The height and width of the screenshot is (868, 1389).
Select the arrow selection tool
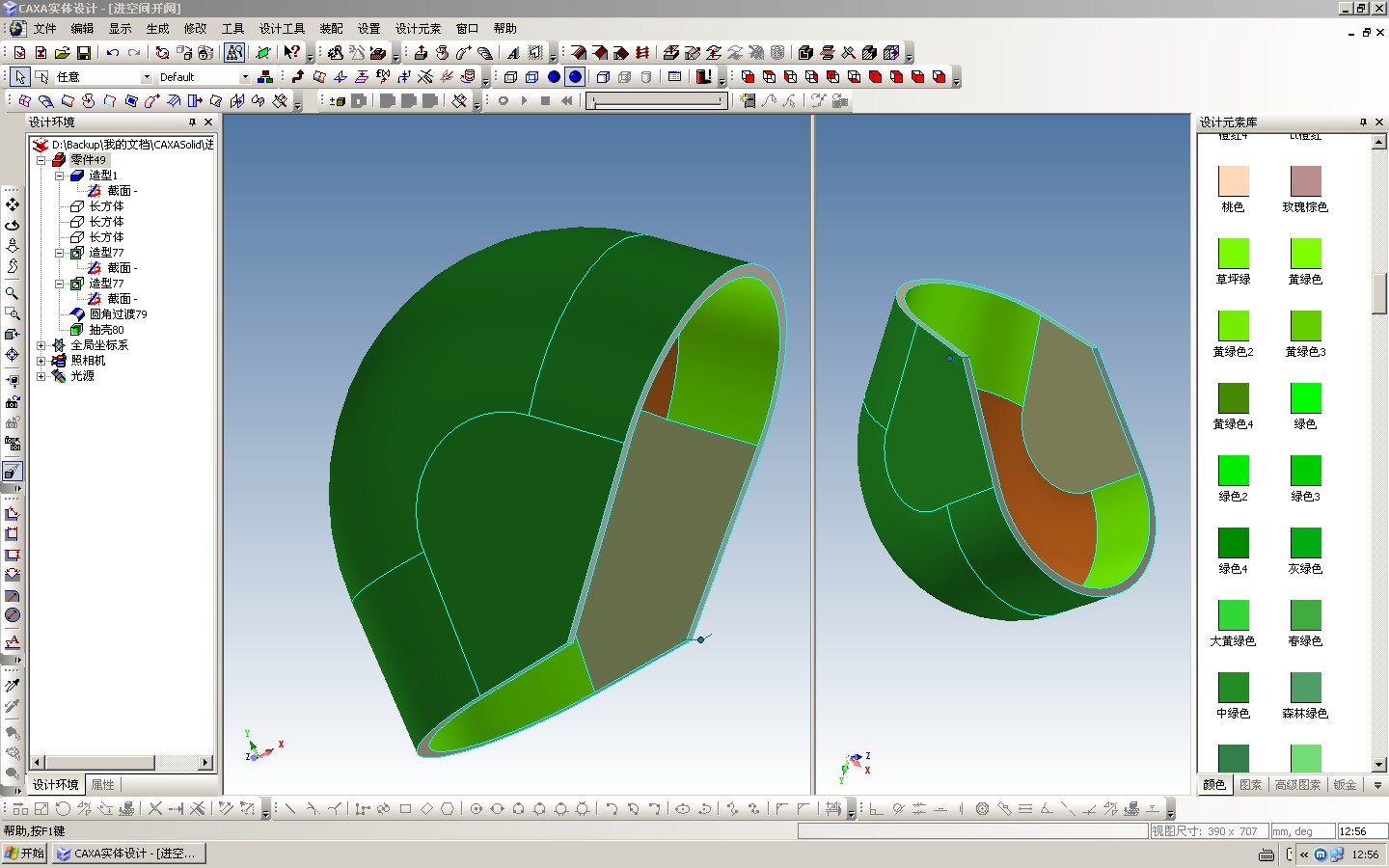(20, 77)
